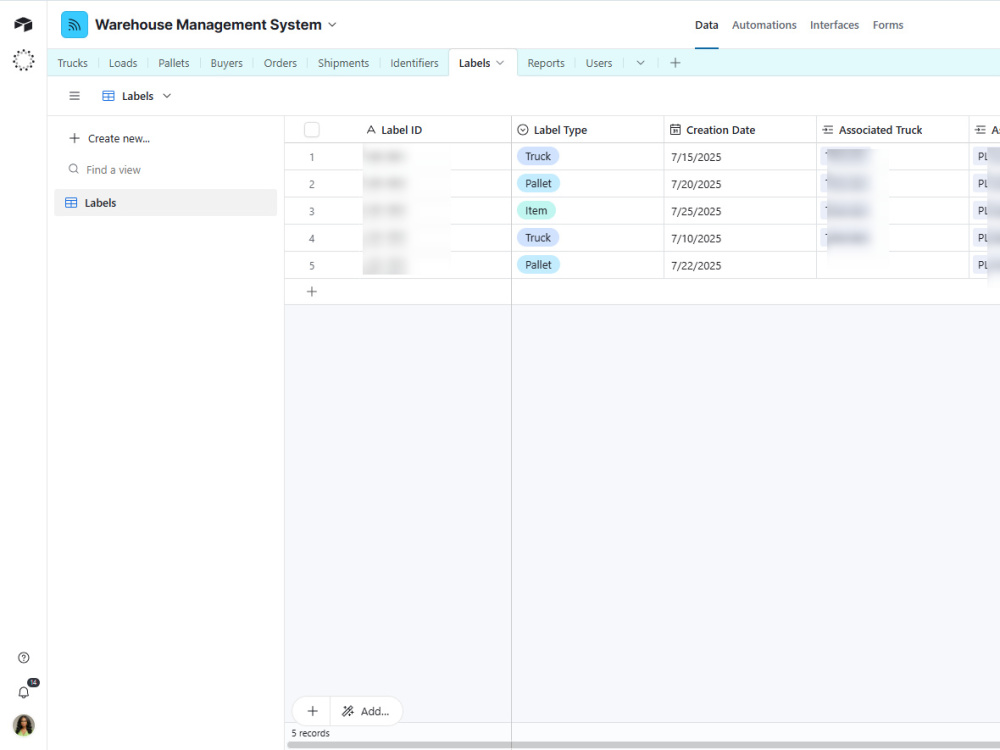Click the Label ID column text icon
This screenshot has height=750, width=1000.
click(371, 130)
